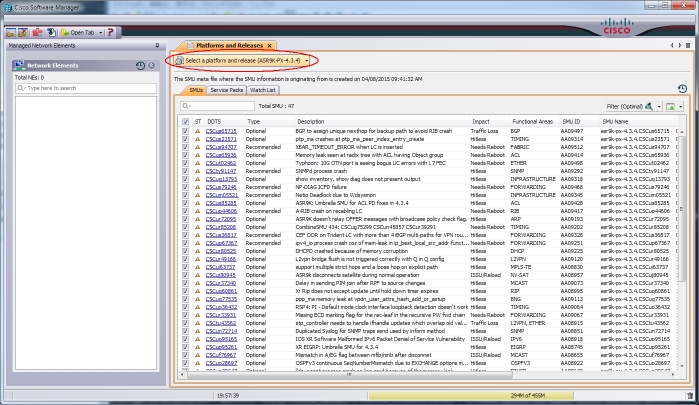699x405 pixels.
Task: Click warning icon in SNMPd process crash row
Action: [x=197, y=171]
